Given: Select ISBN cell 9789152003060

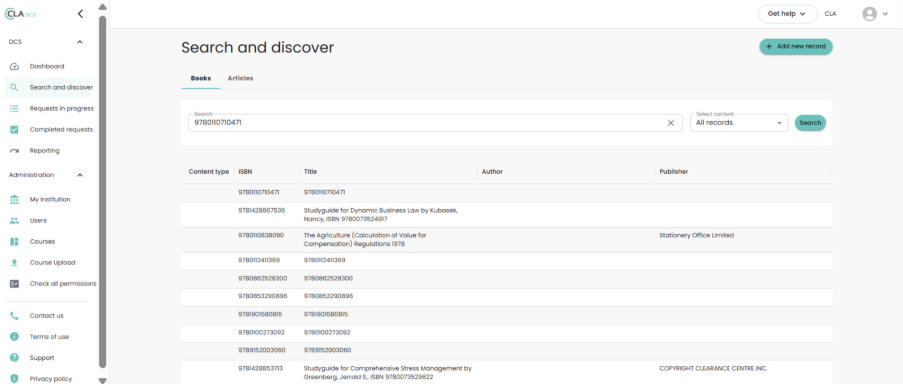Looking at the screenshot, I should [x=261, y=350].
